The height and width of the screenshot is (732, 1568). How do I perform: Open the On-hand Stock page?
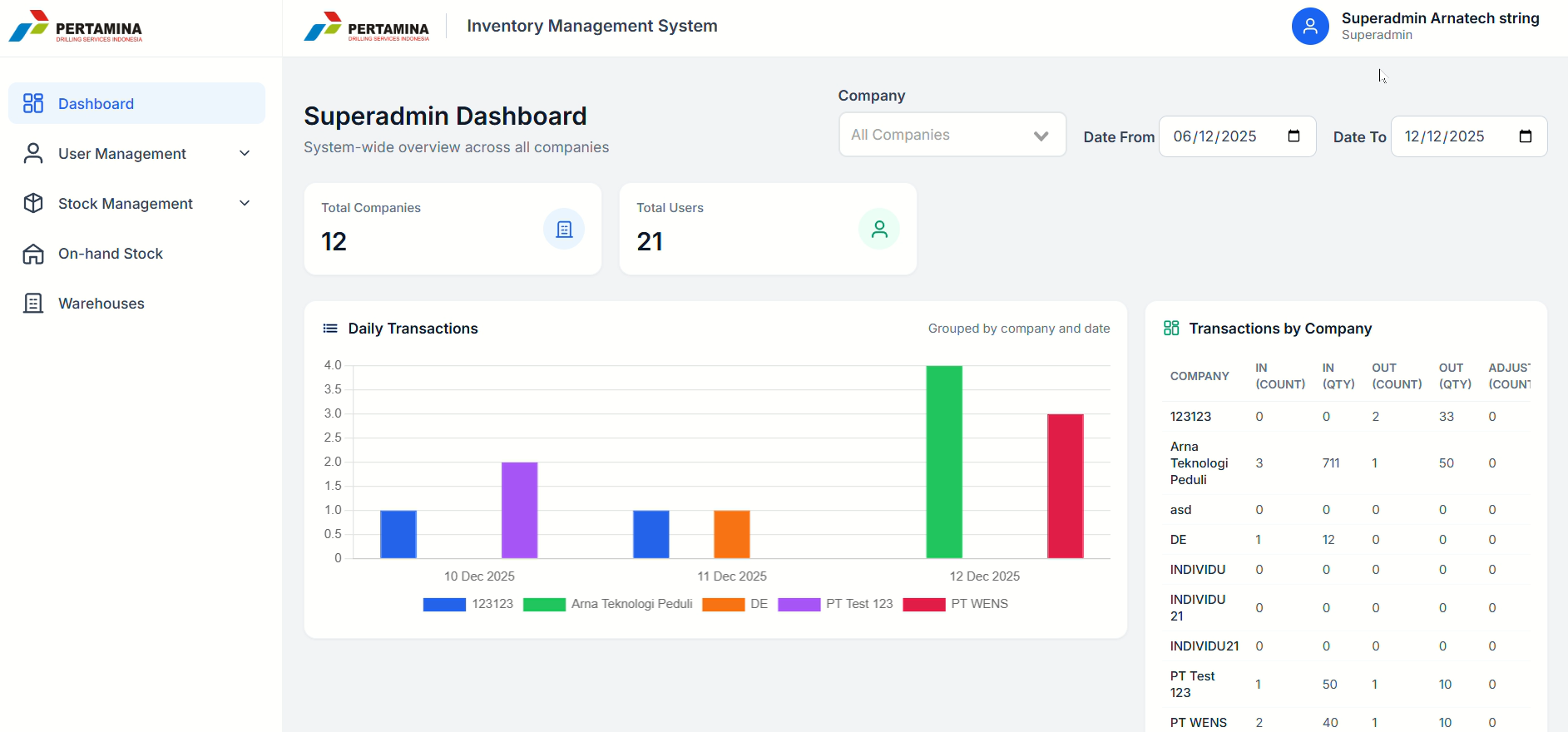tap(111, 254)
